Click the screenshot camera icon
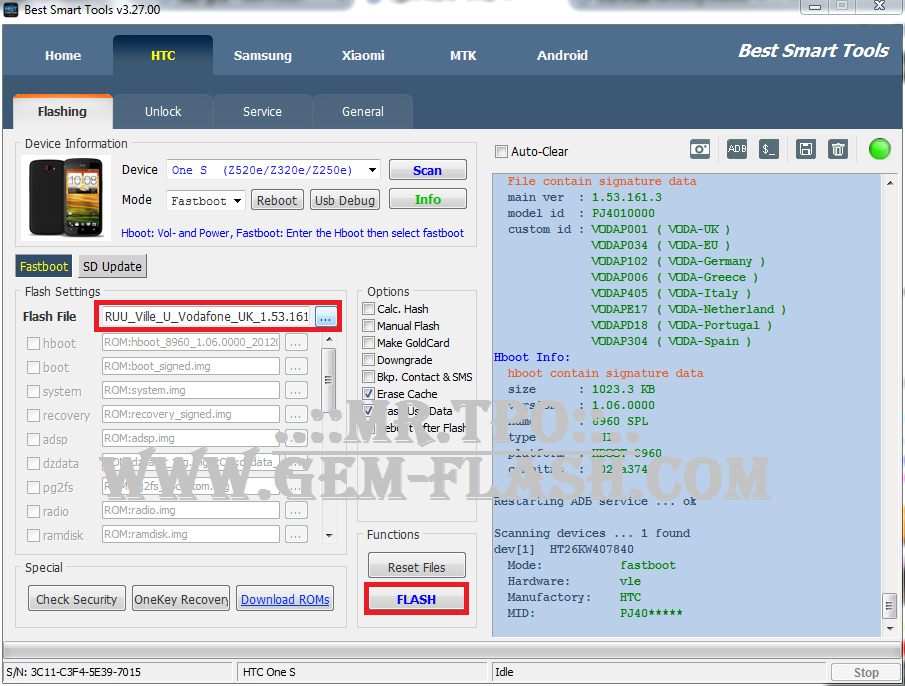905x686 pixels. click(700, 149)
